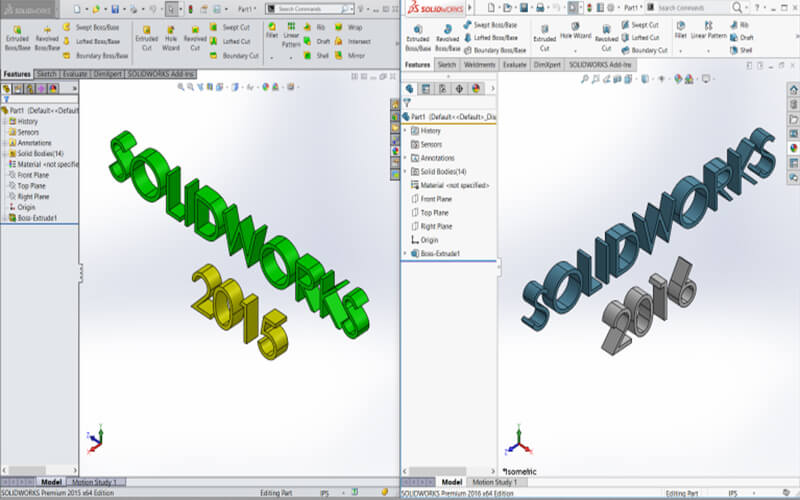Show more manager tabs chevron, 2016 panel
Image resolution: width=800 pixels, height=500 pixels.
pos(492,89)
